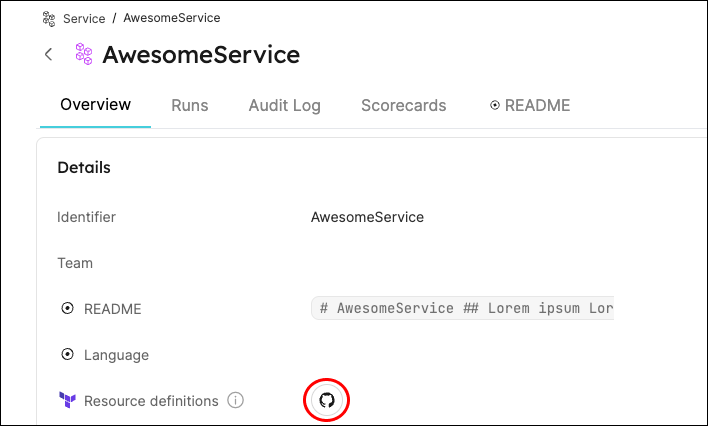
Task: Click the Terraform icon next to Resource definitions
Action: tap(67, 401)
